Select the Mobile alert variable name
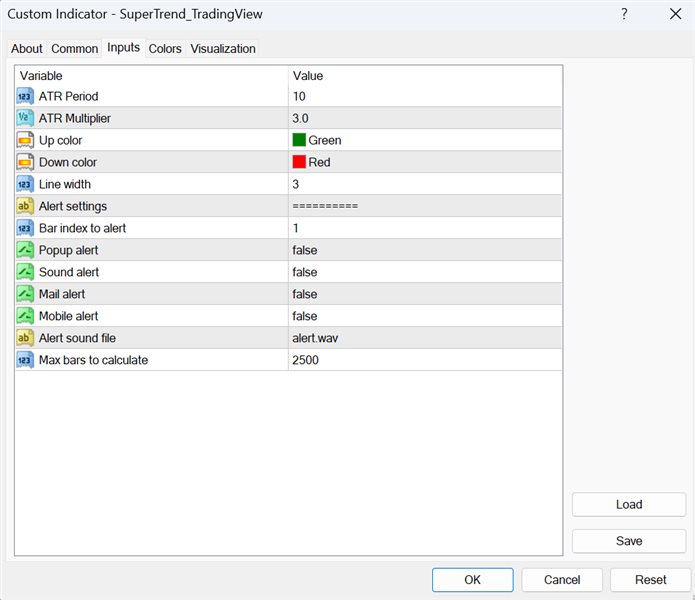The height and width of the screenshot is (600, 695). coord(69,316)
